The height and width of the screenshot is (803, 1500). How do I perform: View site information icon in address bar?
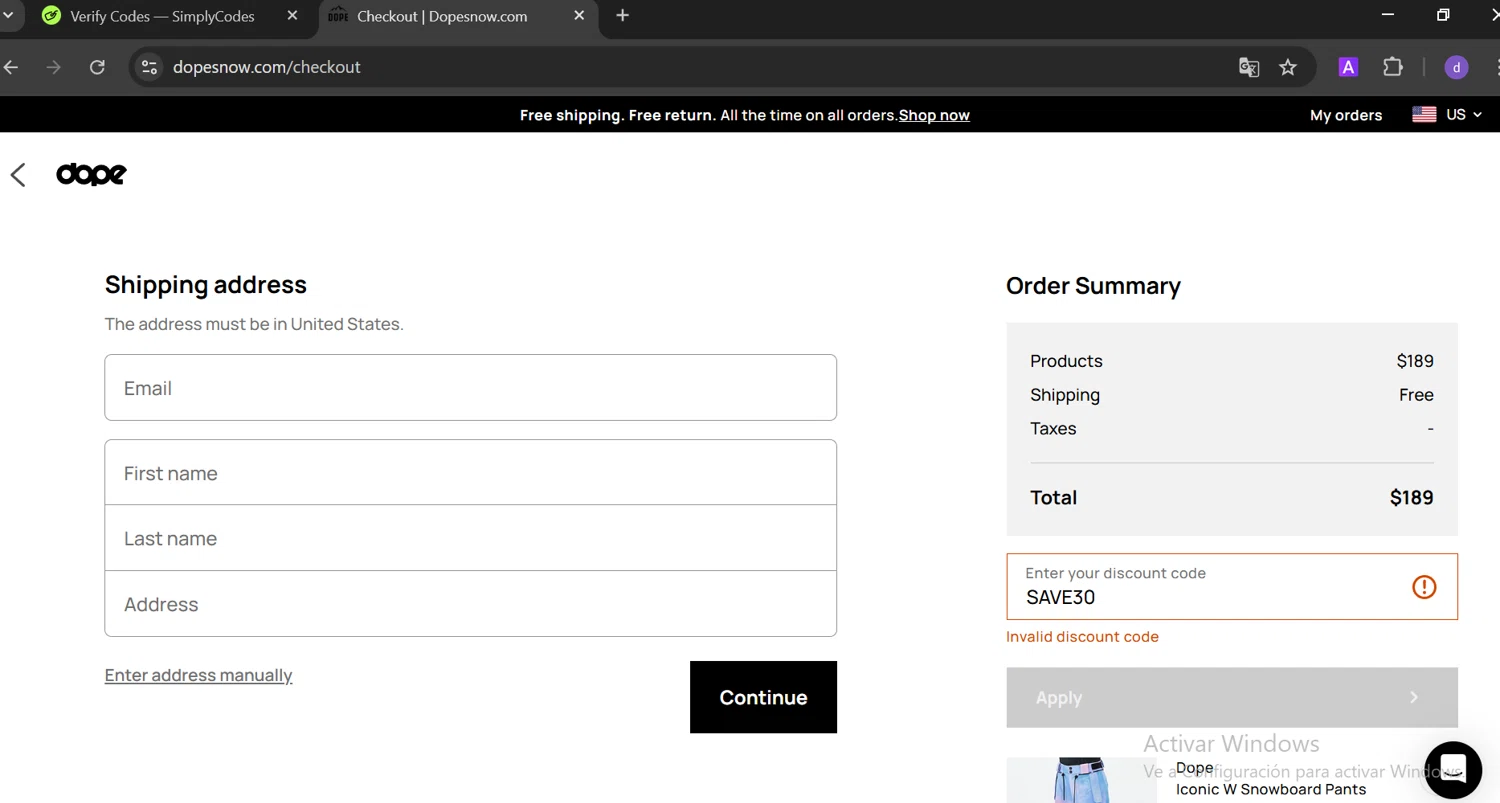(x=149, y=67)
